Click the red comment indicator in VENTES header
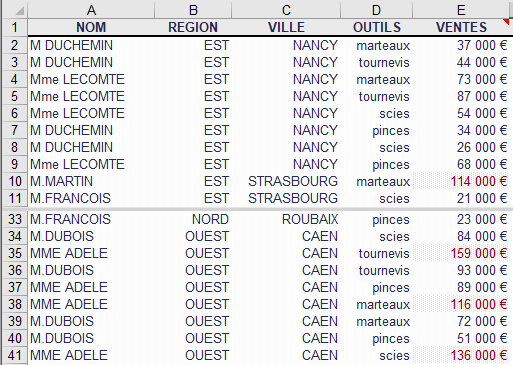Screen dimensions: 513x365 pos(506,22)
